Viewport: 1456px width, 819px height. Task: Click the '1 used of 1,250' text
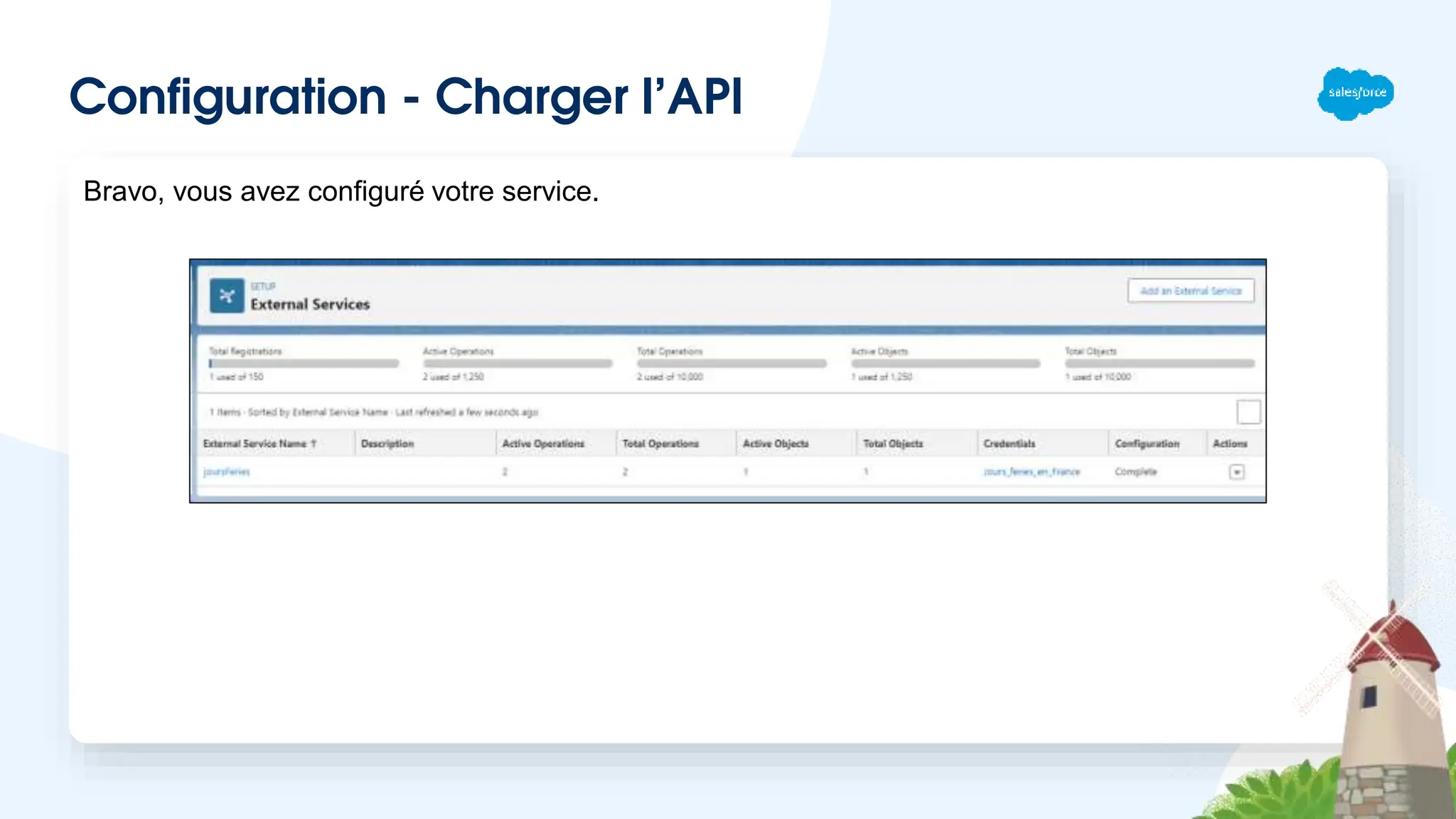[x=882, y=377]
